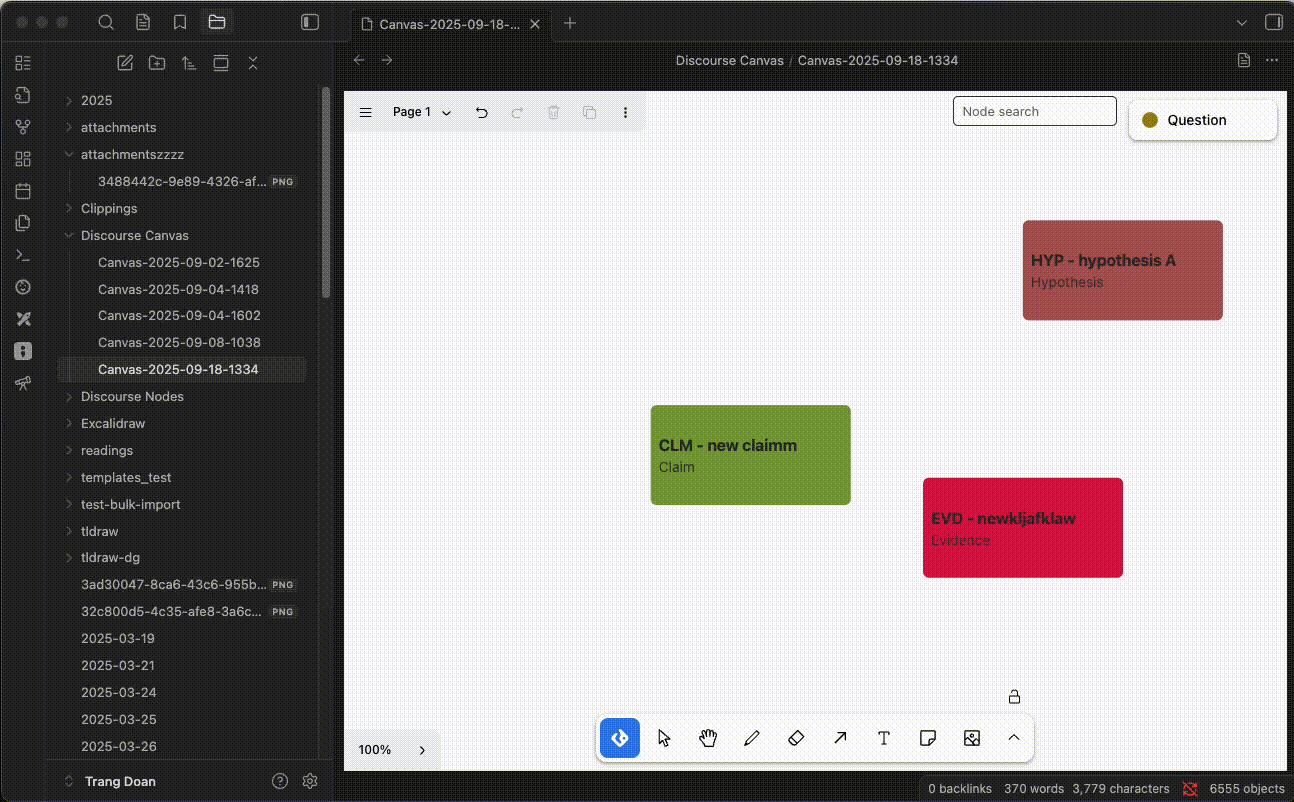The height and width of the screenshot is (802, 1294).
Task: Select the Sticky note tool
Action: [x=928, y=738]
